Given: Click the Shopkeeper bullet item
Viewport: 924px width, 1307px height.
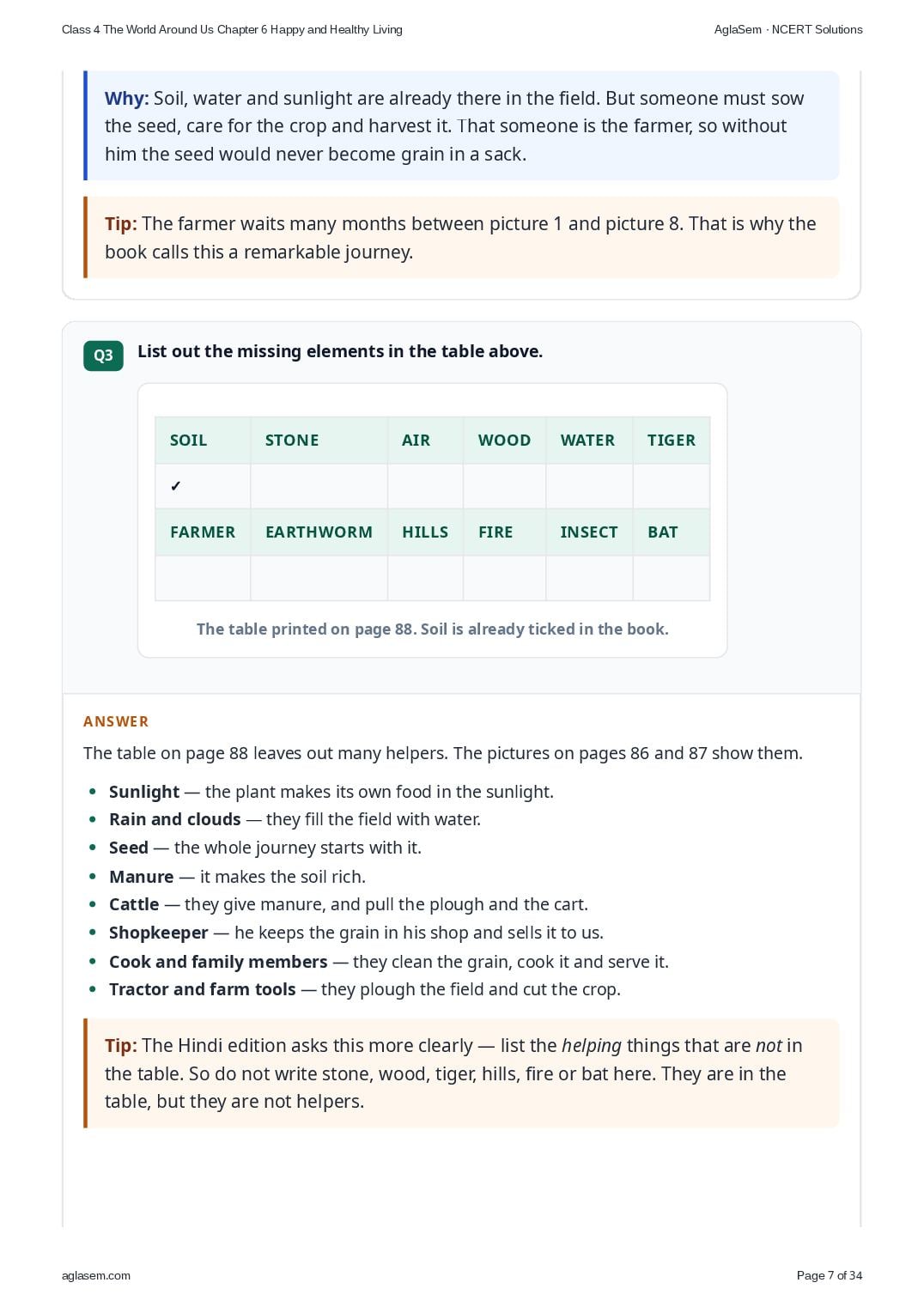Looking at the screenshot, I should pos(356,933).
